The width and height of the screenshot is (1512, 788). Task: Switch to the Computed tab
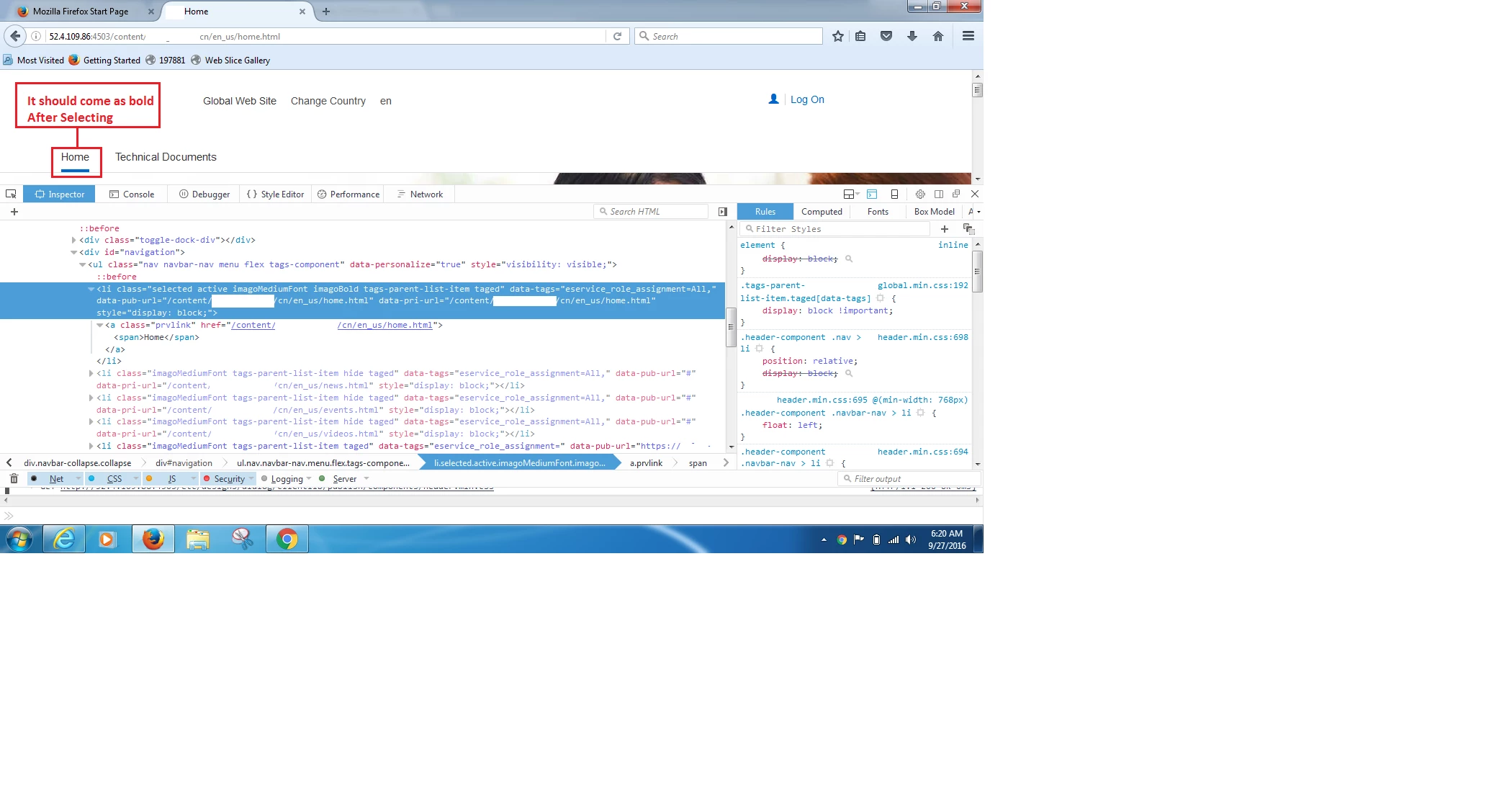821,212
